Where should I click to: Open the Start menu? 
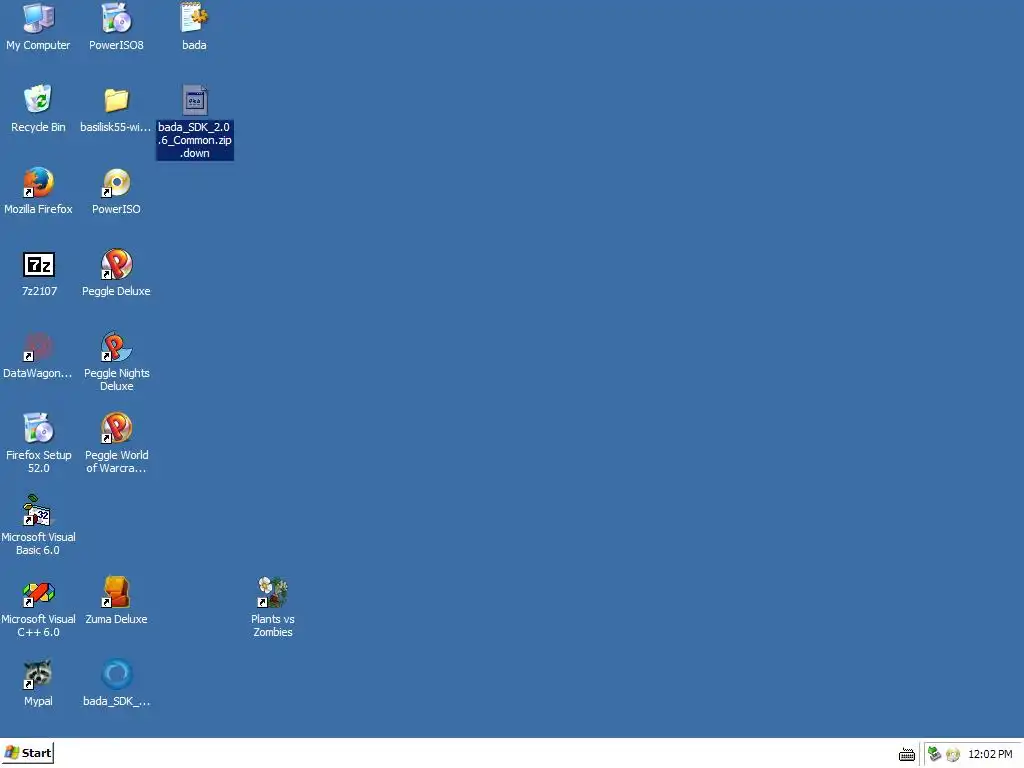pos(27,753)
